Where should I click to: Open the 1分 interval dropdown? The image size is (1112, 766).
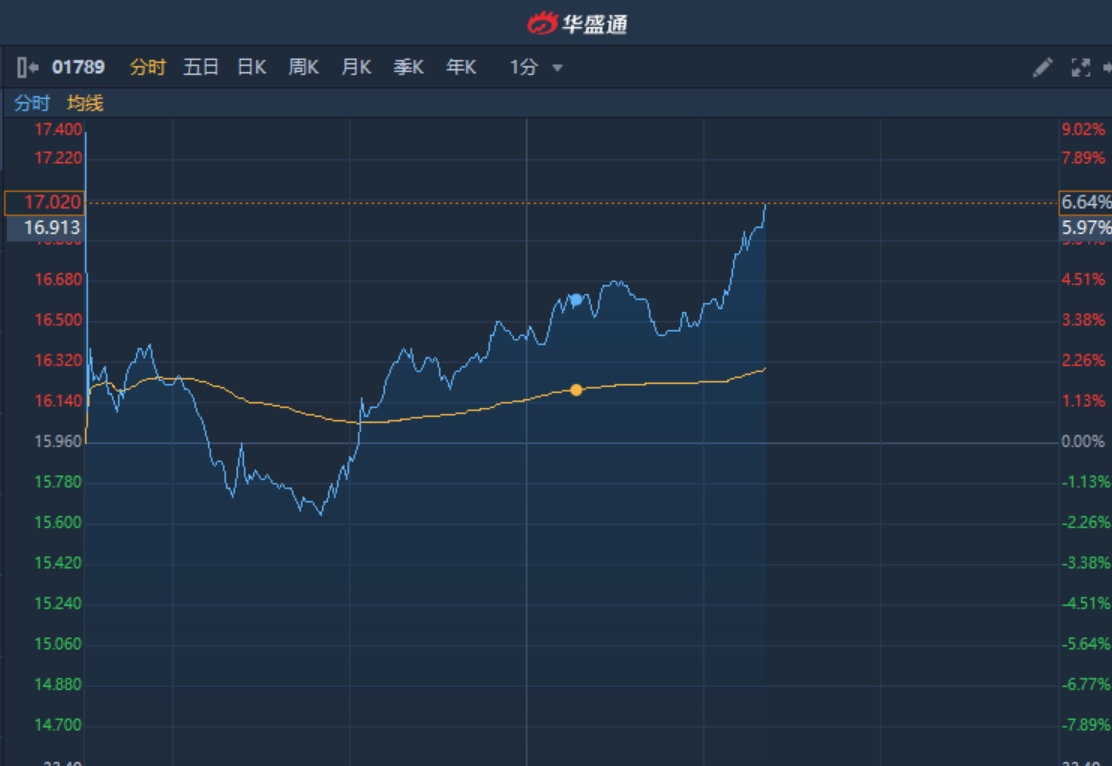click(524, 68)
